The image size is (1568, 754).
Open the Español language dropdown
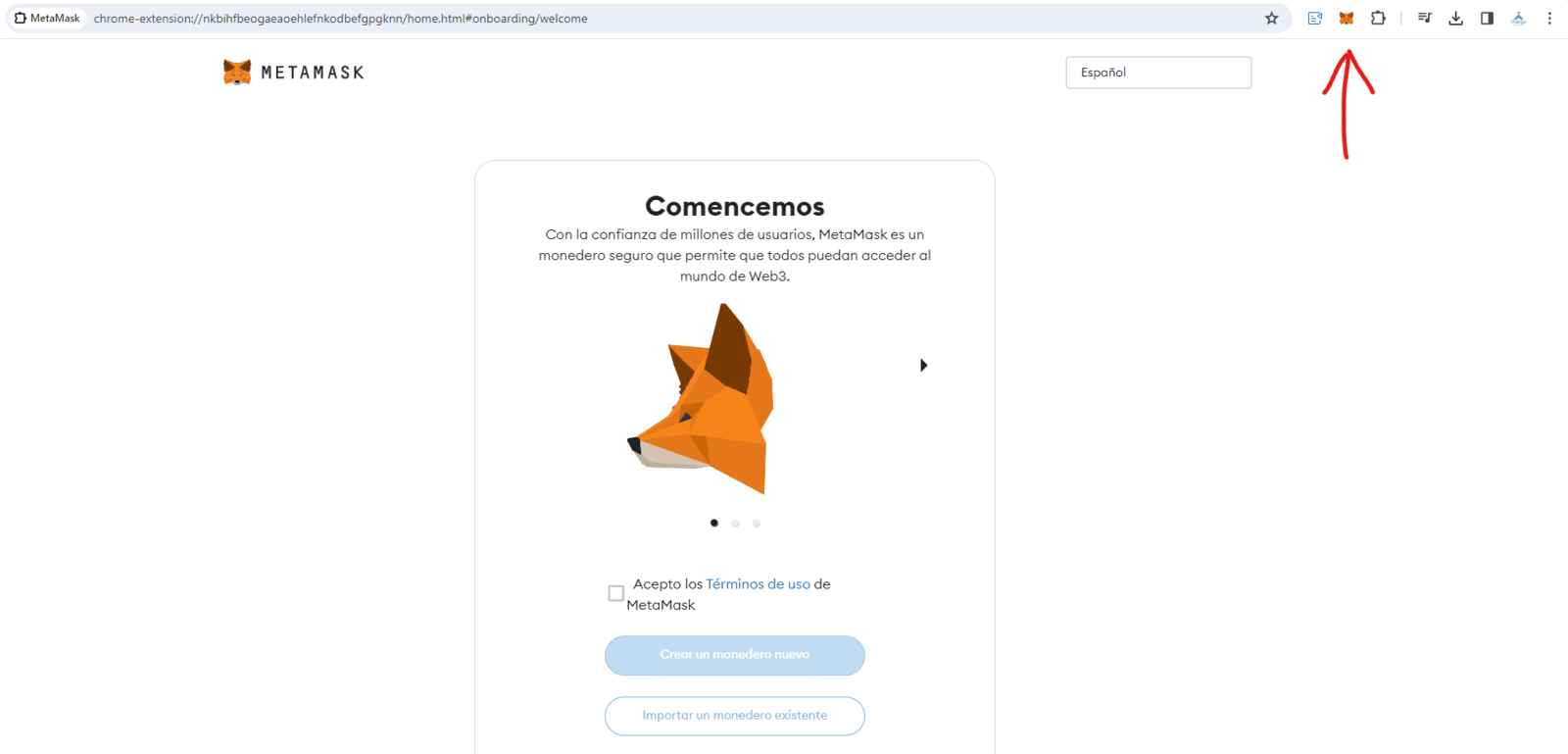point(1158,73)
